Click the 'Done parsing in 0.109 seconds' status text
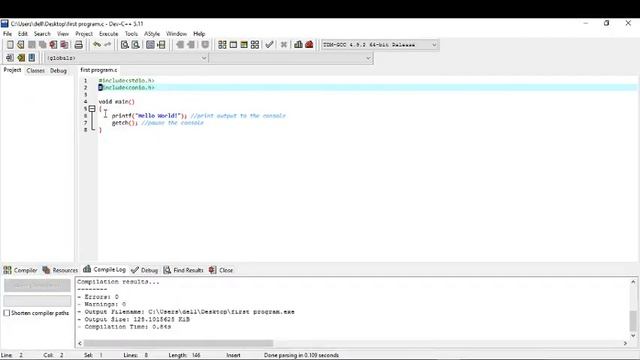The image size is (640, 360). 301,355
